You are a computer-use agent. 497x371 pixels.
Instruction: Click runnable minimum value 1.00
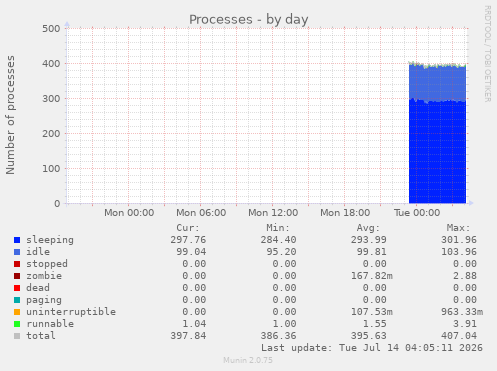pyautogui.click(x=284, y=324)
